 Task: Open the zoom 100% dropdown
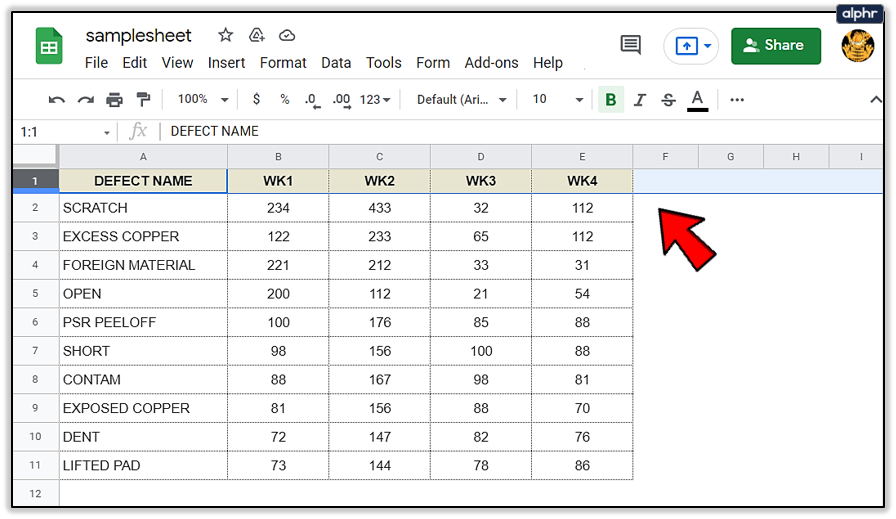[203, 100]
